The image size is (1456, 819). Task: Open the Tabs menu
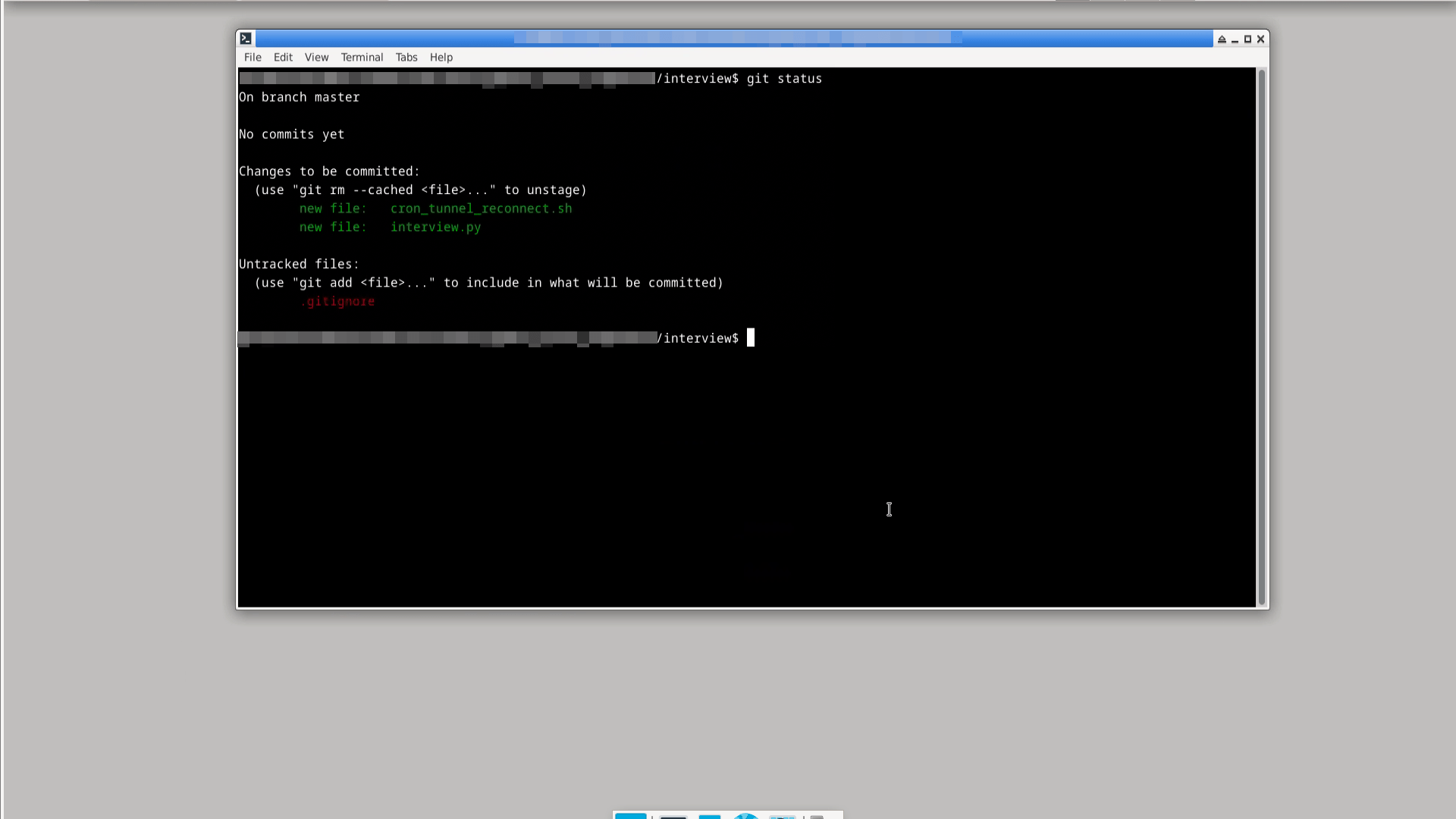click(406, 58)
